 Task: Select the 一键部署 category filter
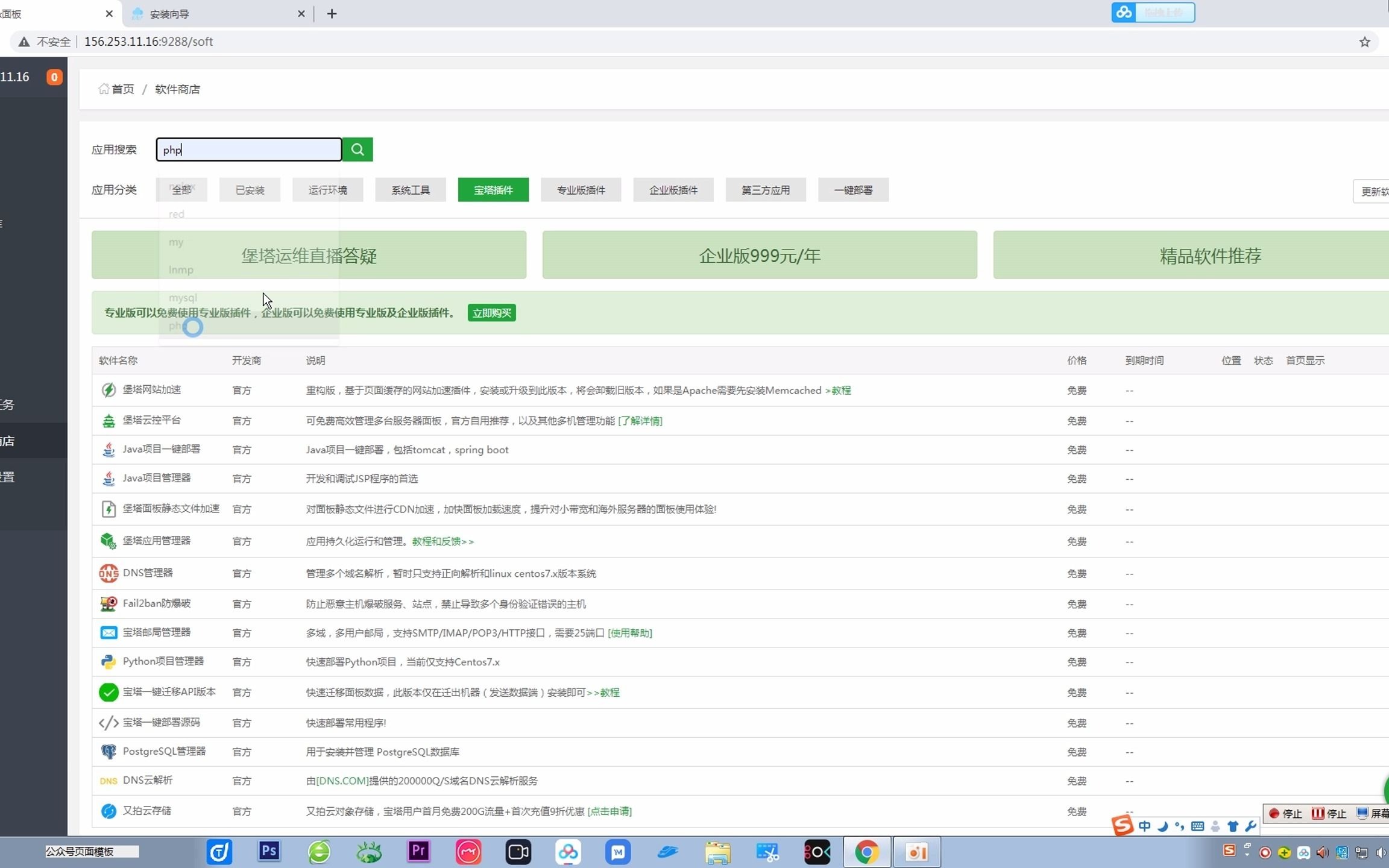coord(853,190)
